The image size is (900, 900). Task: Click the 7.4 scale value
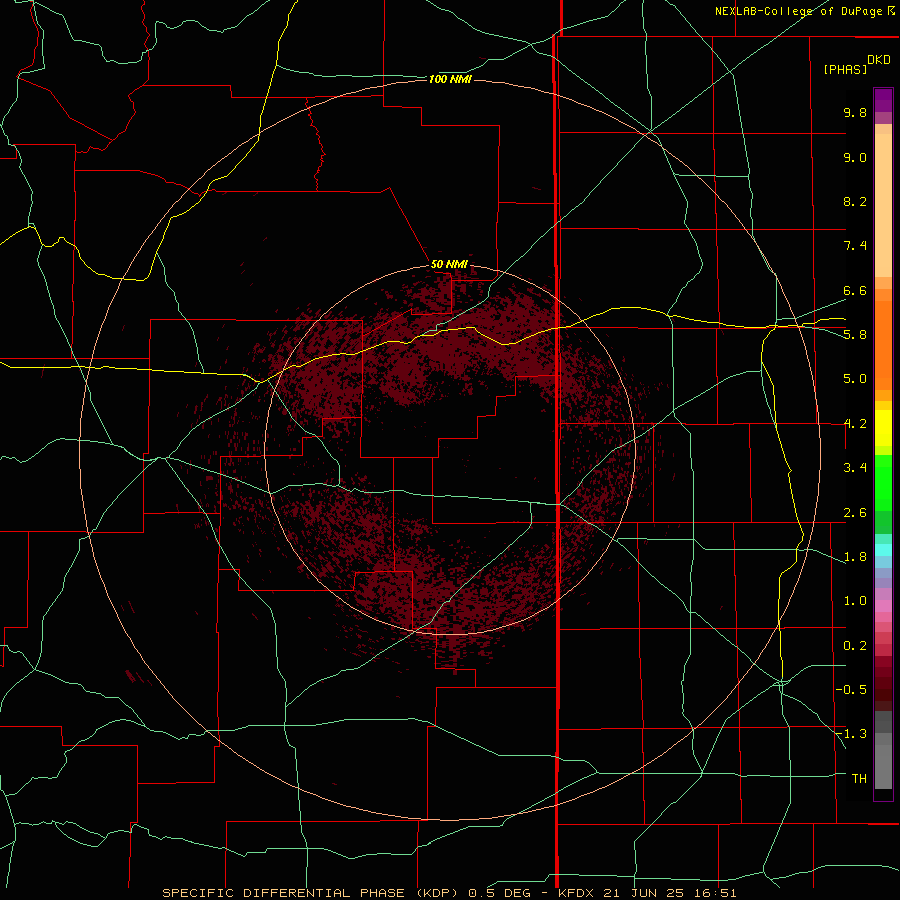click(x=855, y=246)
